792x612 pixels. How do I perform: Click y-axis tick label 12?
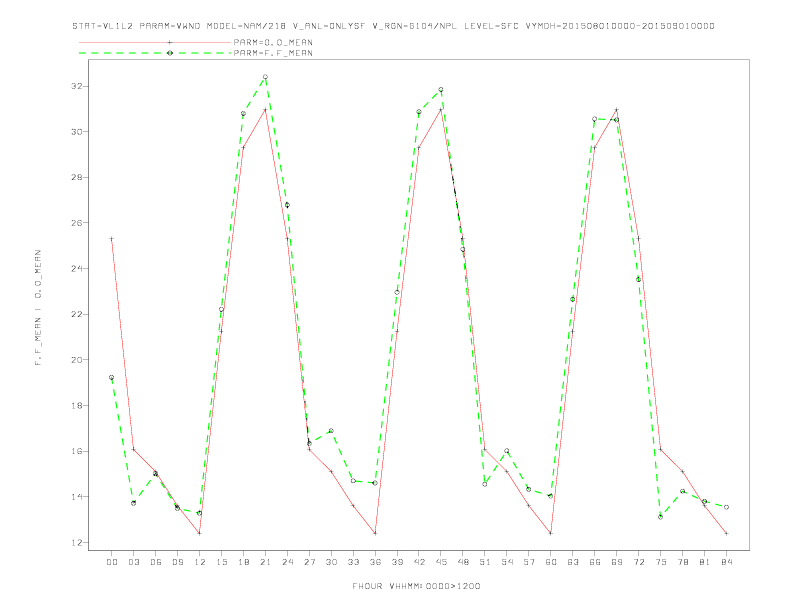click(76, 543)
